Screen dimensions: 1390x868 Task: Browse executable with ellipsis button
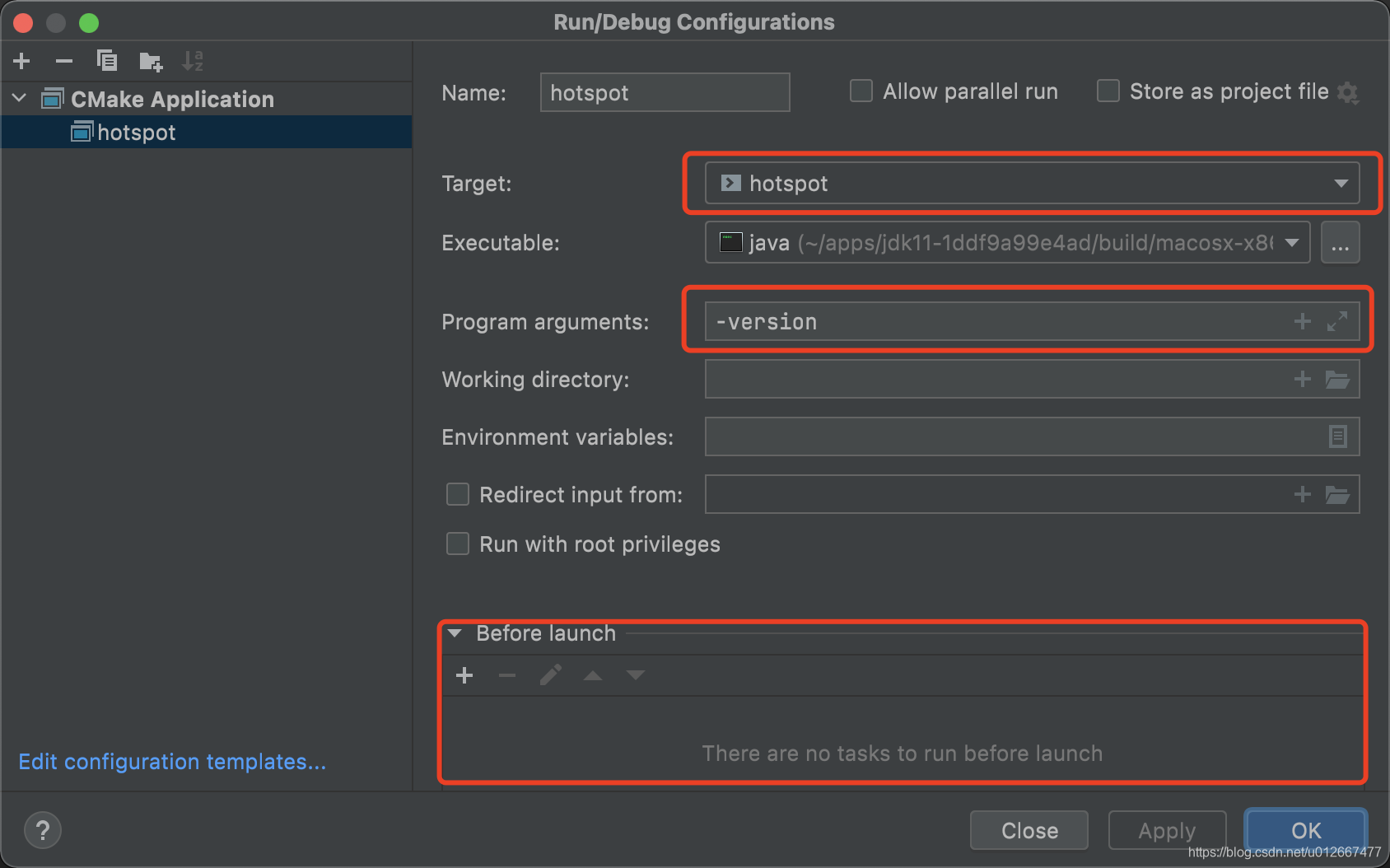[1341, 243]
